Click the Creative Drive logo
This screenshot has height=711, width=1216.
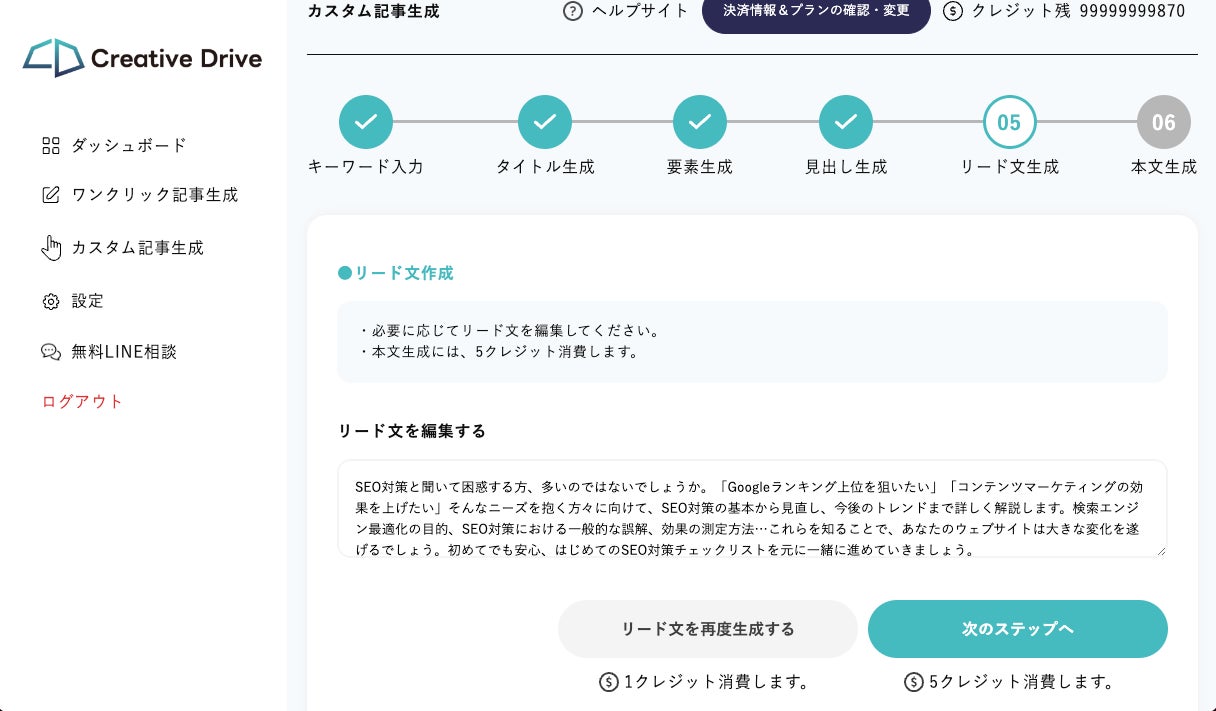142,58
